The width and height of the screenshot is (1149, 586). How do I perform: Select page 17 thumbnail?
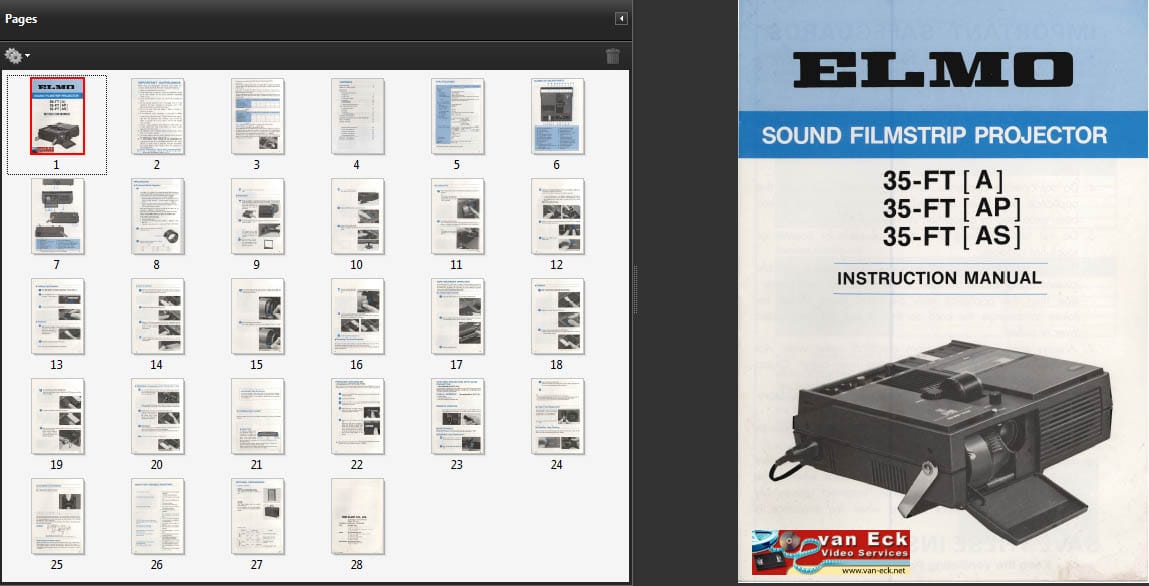(457, 316)
